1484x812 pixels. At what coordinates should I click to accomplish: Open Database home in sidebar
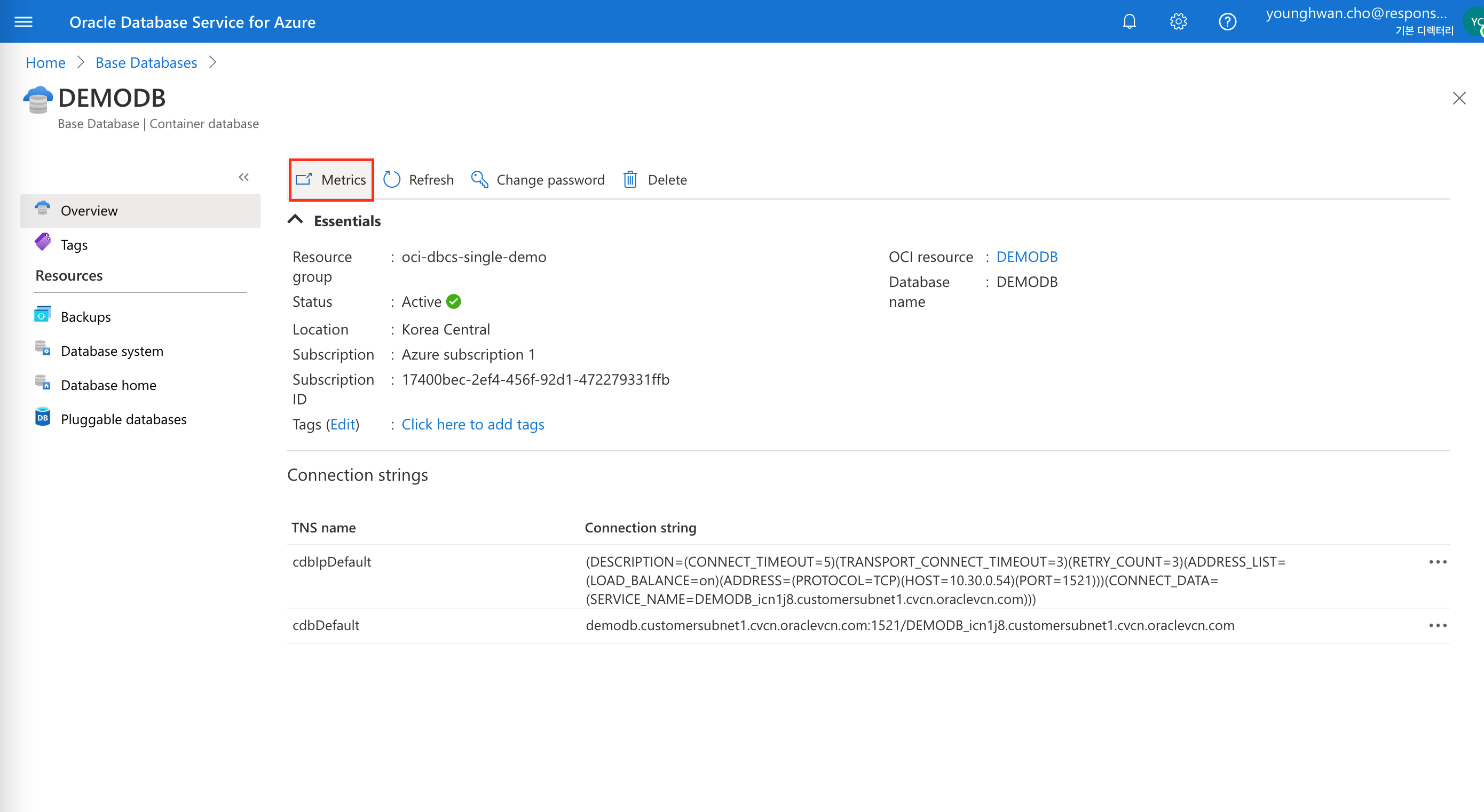click(x=140, y=385)
